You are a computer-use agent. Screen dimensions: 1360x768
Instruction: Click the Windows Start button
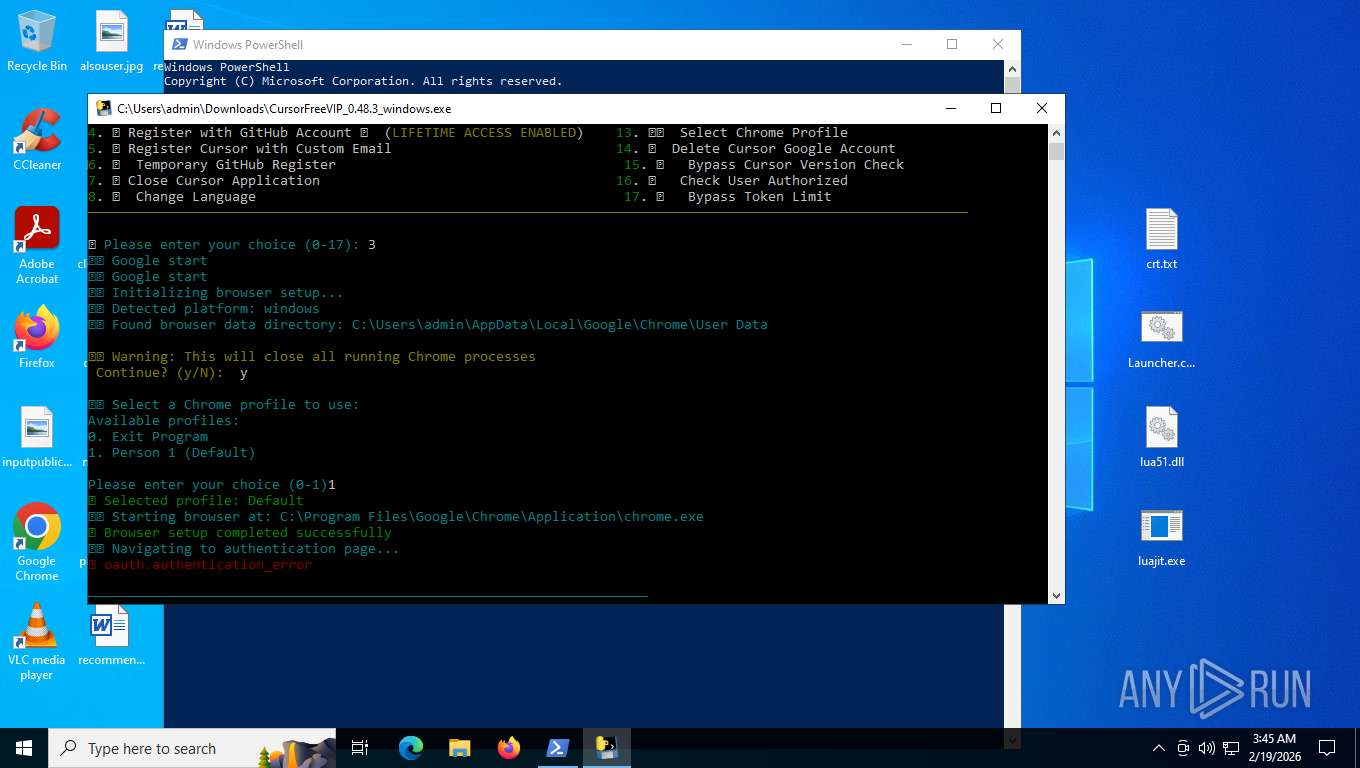[x=24, y=748]
